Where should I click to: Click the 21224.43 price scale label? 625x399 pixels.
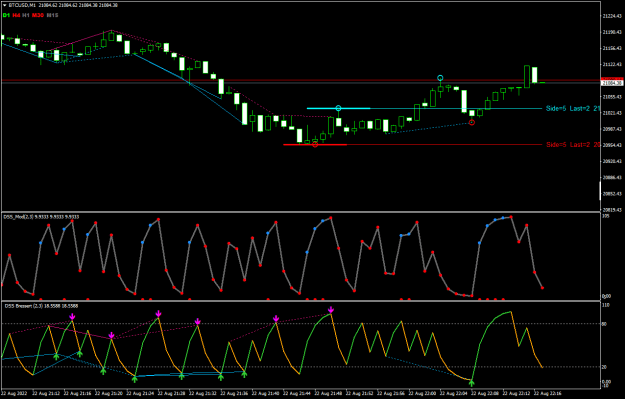[x=612, y=16]
